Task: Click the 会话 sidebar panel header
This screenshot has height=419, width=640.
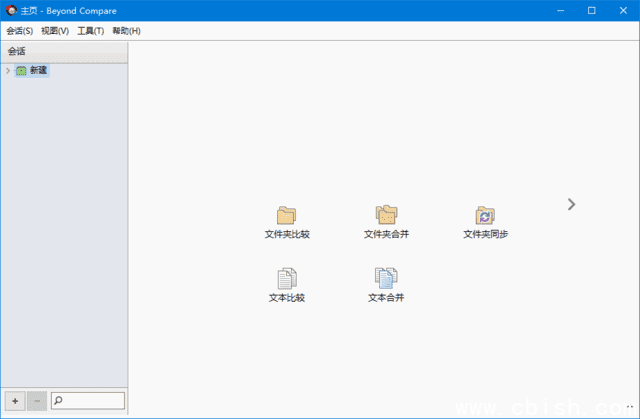Action: [64, 51]
